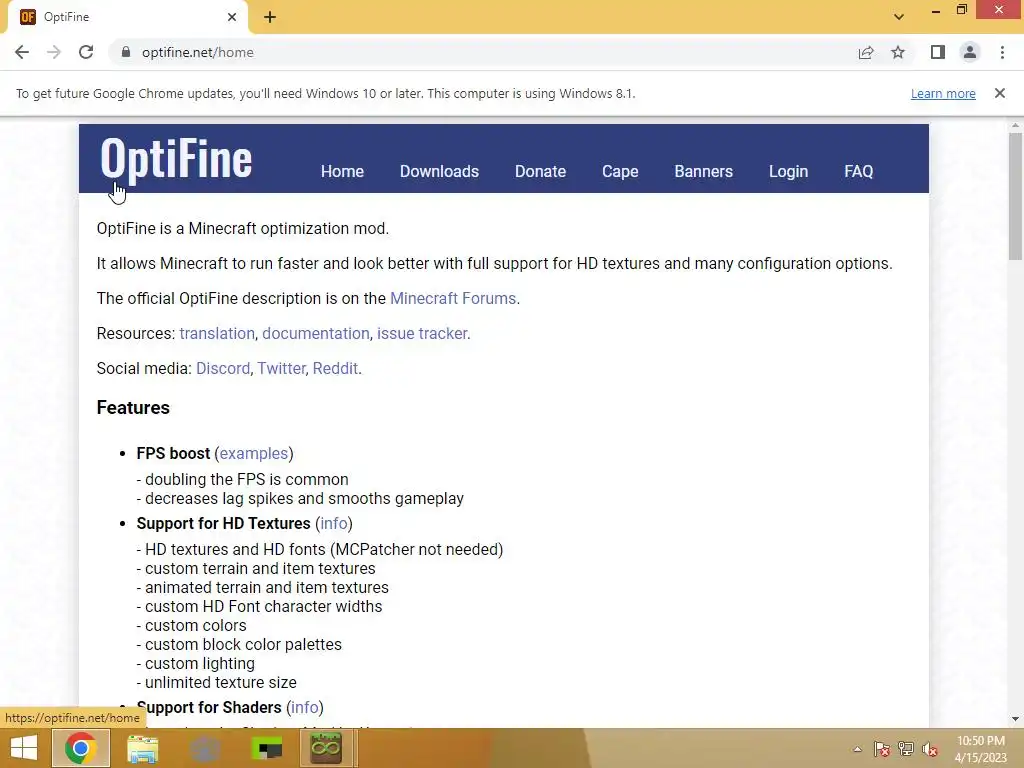This screenshot has width=1024, height=768.
Task: Open the Banners navigation item
Action: coord(703,171)
